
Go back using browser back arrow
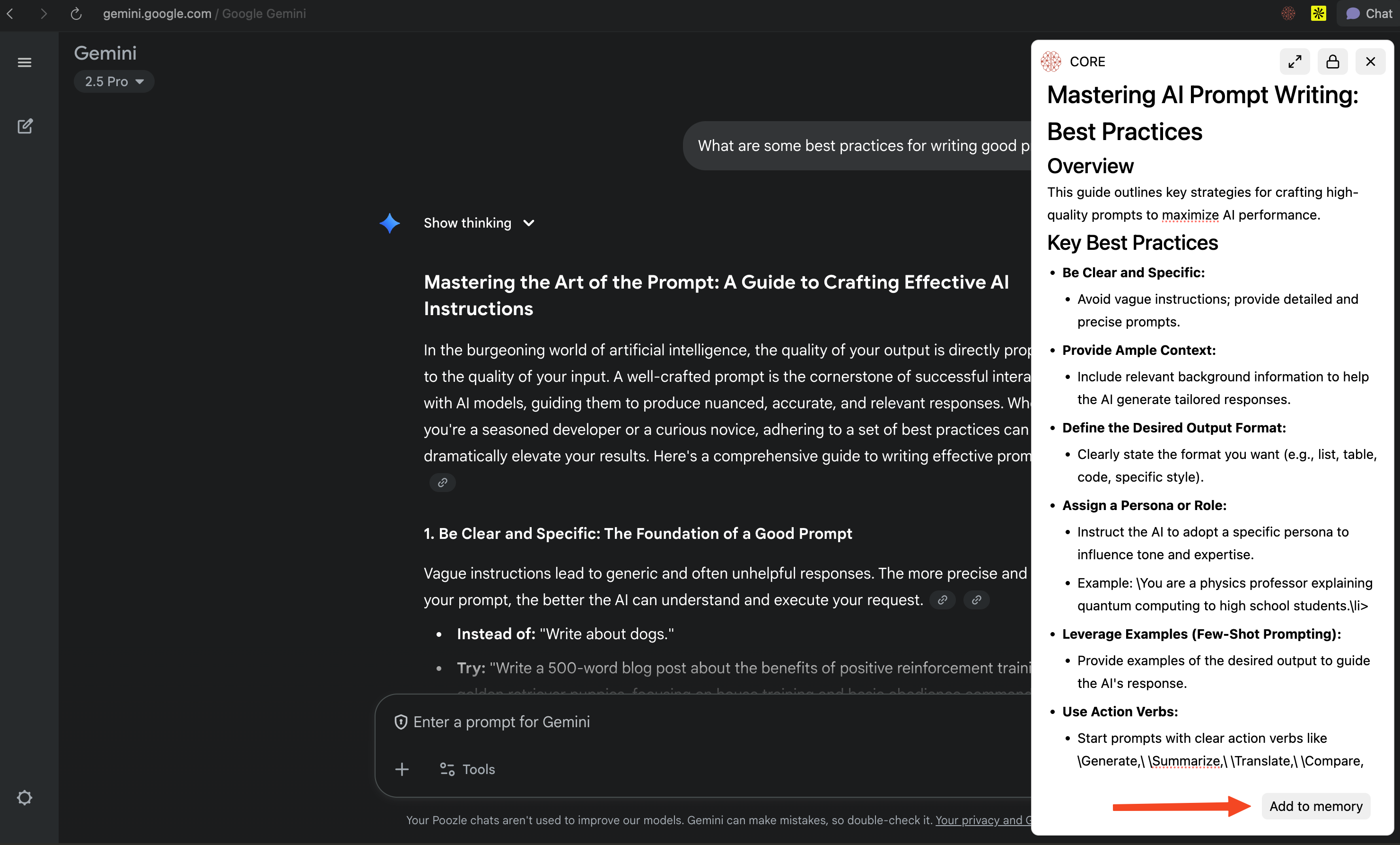[10, 14]
